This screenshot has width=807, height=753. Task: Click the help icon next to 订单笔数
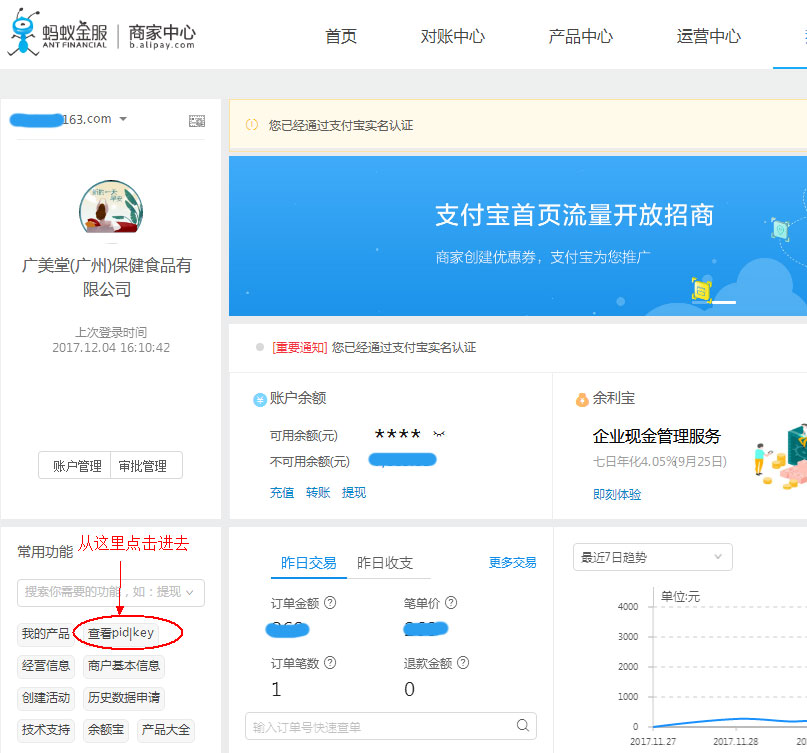pyautogui.click(x=330, y=662)
